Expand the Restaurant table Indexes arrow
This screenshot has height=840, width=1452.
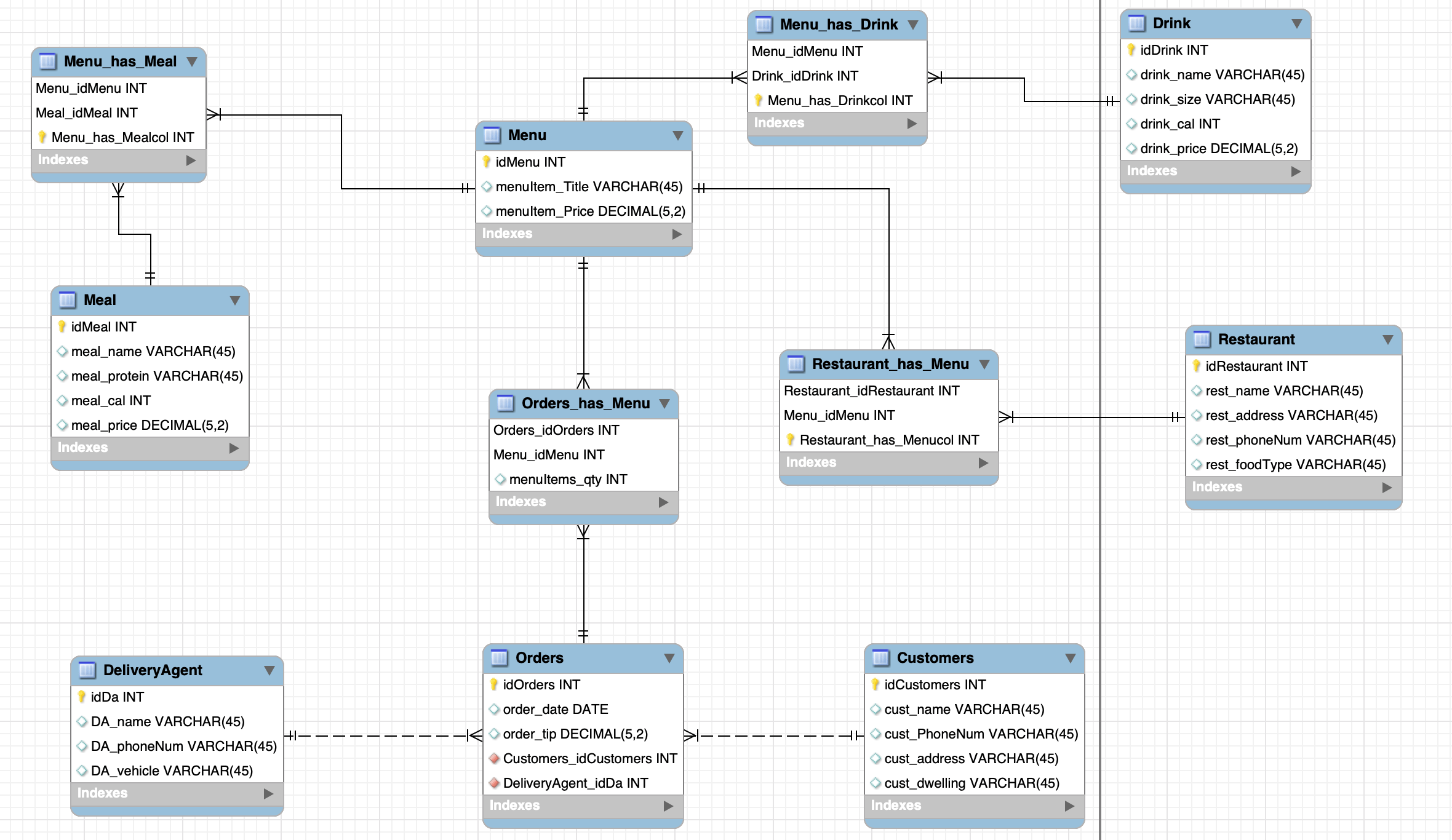(x=1387, y=487)
